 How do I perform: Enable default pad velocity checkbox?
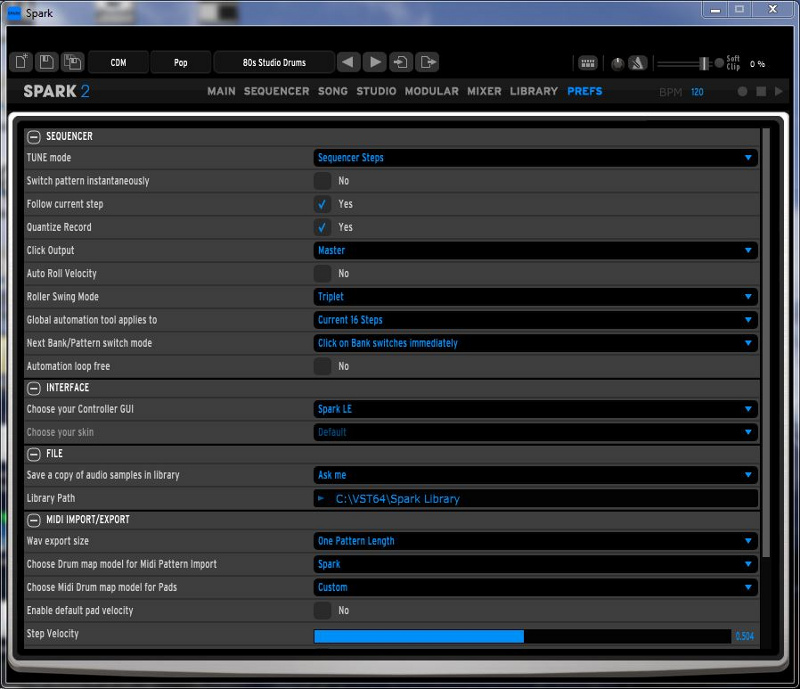coord(322,610)
